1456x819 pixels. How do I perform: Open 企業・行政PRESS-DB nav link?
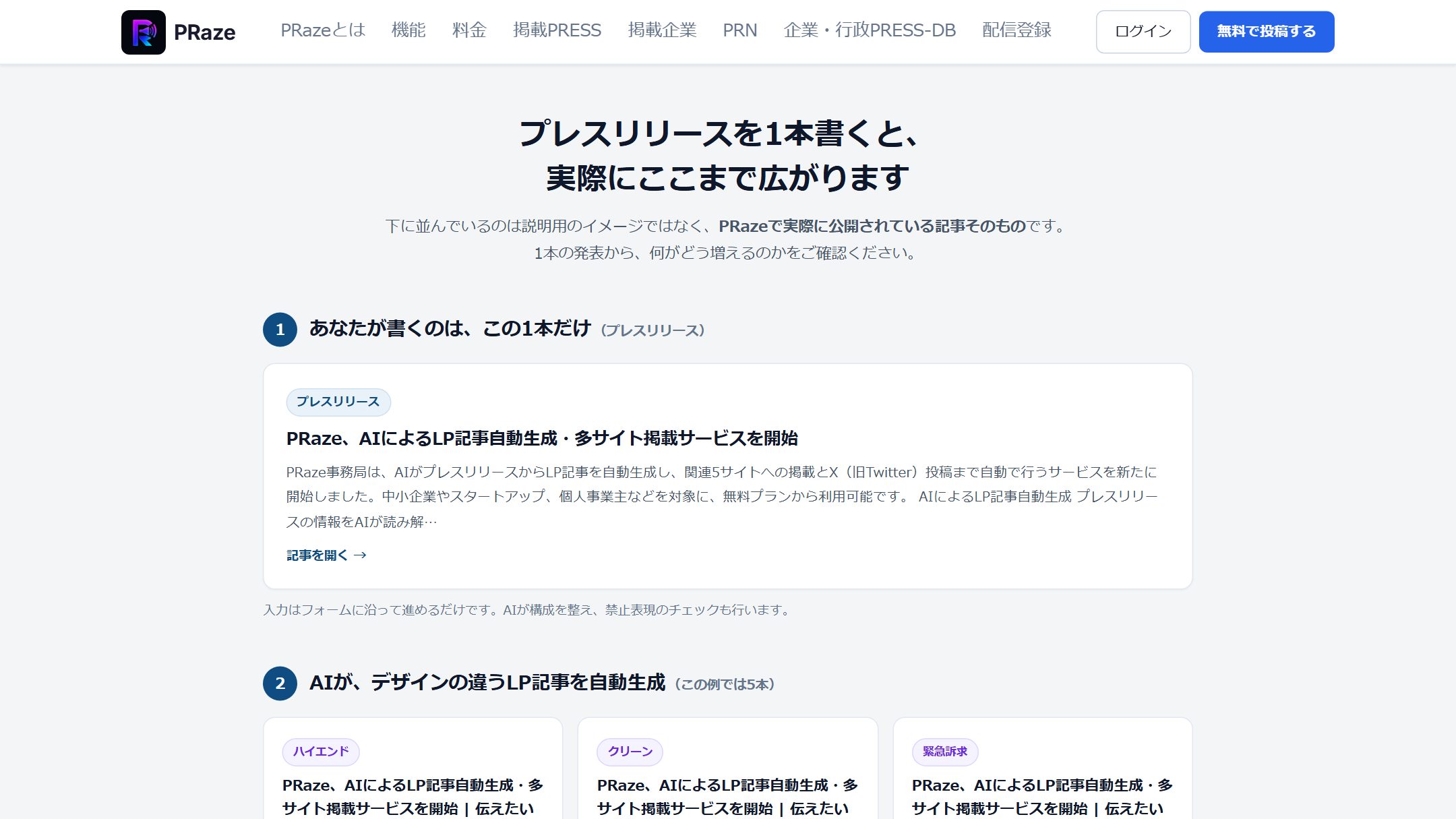click(x=870, y=30)
